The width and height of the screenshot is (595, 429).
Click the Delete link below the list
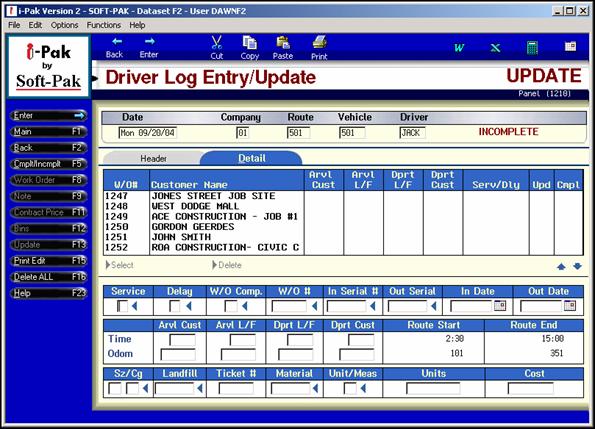[x=227, y=265]
